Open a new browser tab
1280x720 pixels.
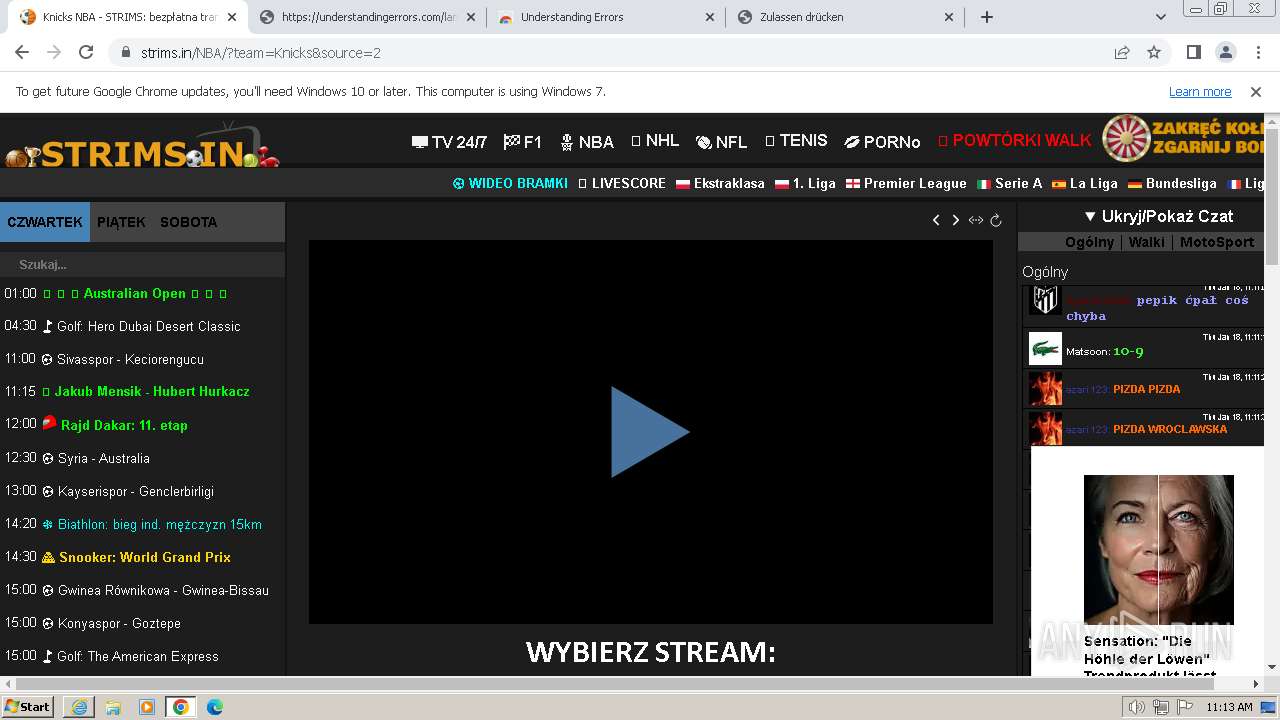click(987, 17)
